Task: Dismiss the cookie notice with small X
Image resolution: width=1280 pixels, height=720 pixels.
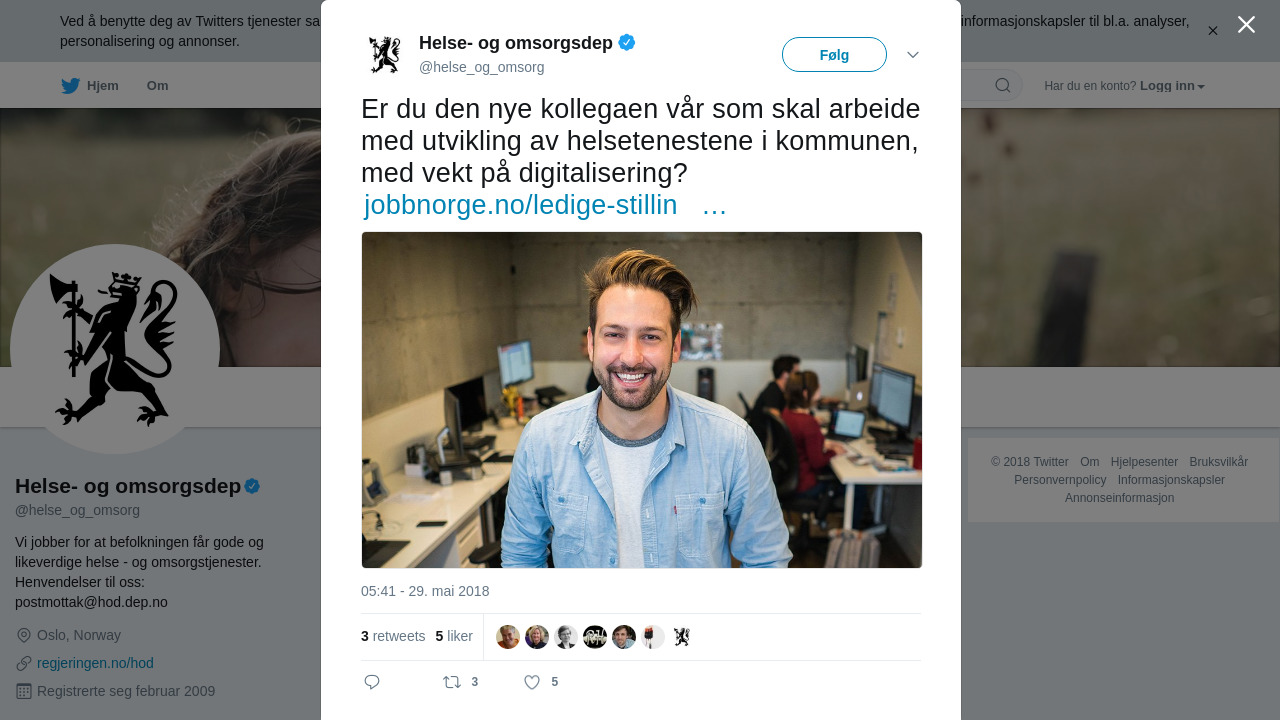Action: click(x=1213, y=31)
